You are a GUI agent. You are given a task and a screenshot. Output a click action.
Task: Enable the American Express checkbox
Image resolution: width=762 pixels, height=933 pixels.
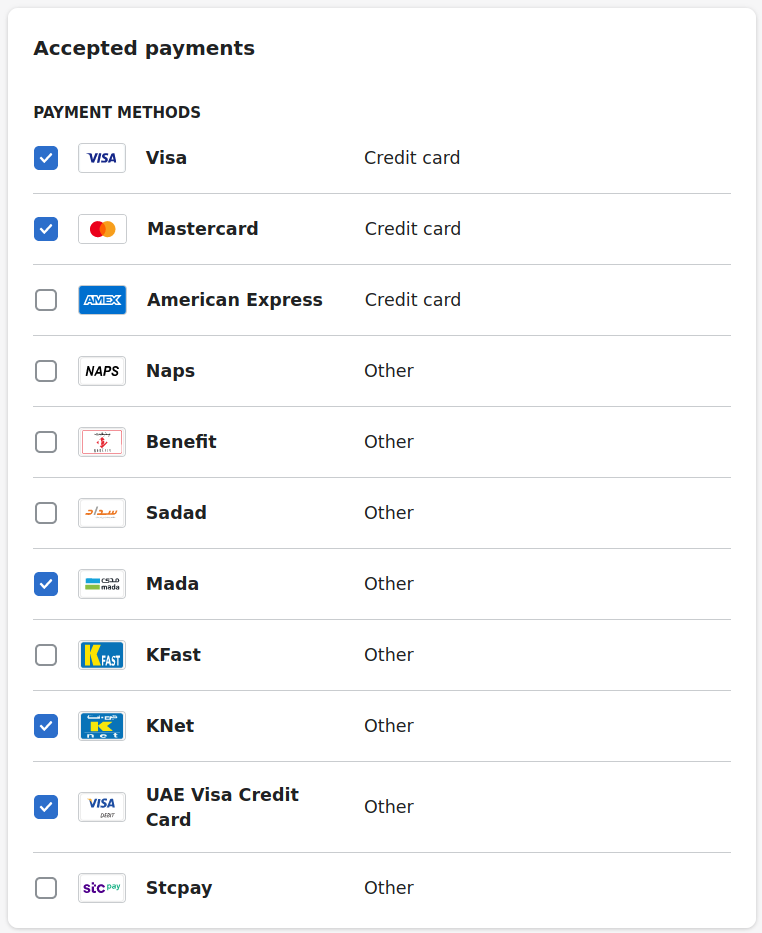tap(46, 300)
